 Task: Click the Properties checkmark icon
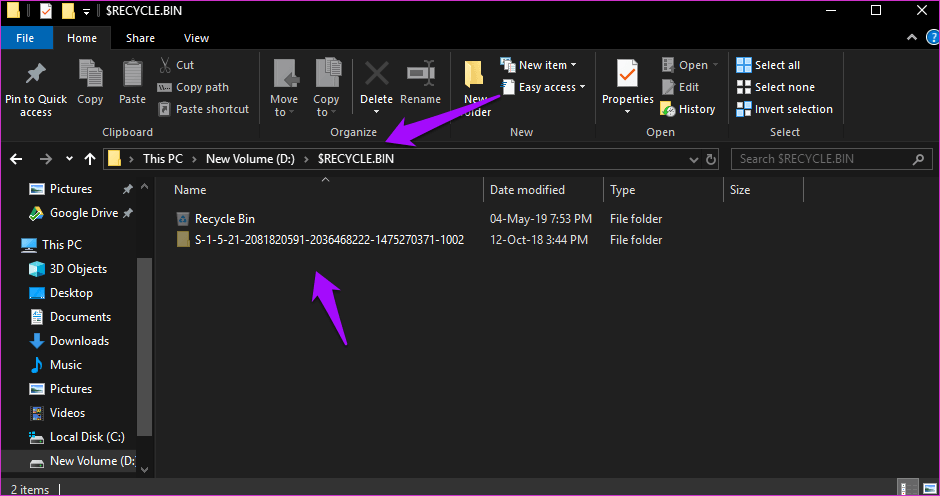(x=627, y=74)
